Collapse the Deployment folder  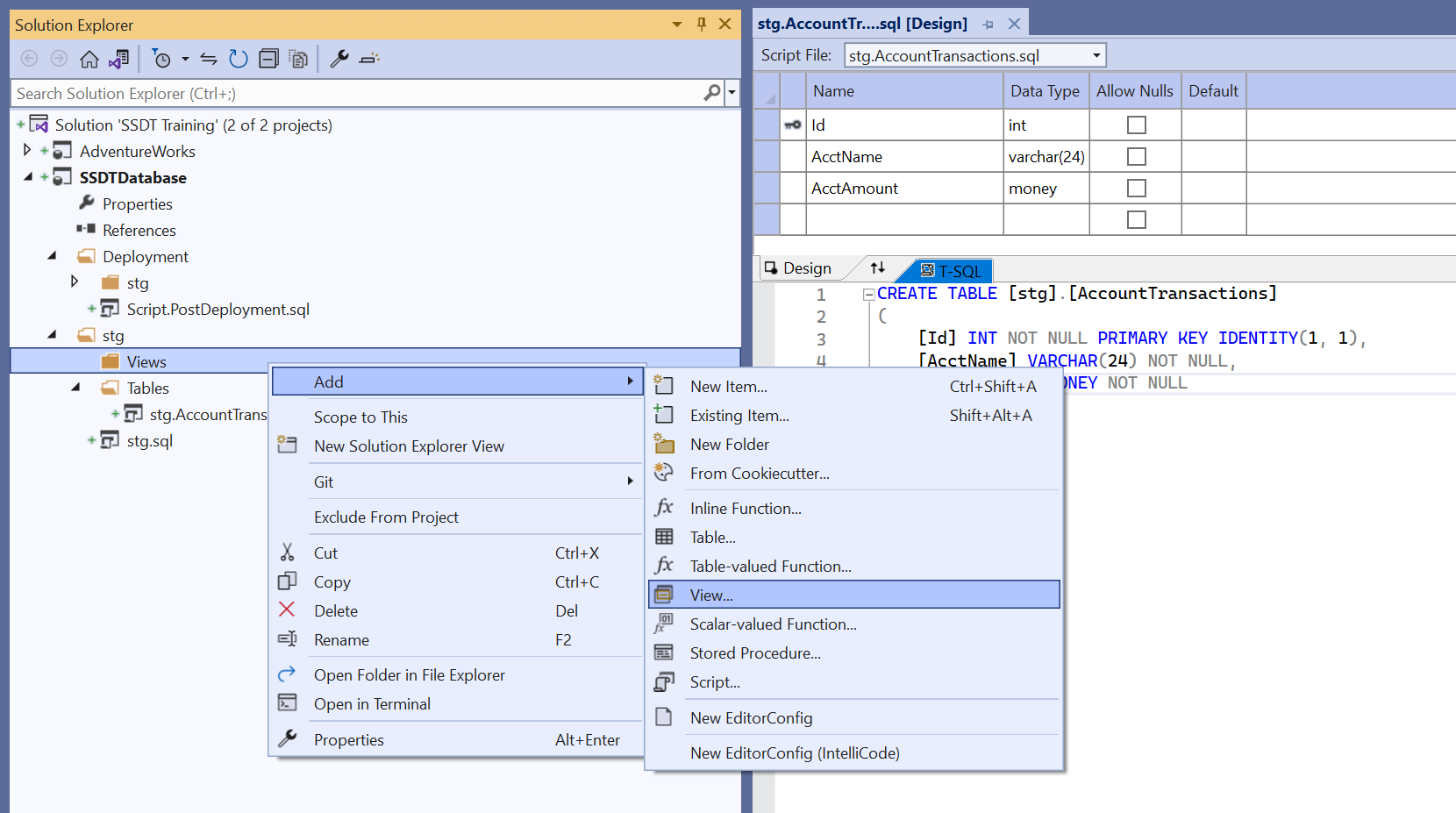coord(52,256)
